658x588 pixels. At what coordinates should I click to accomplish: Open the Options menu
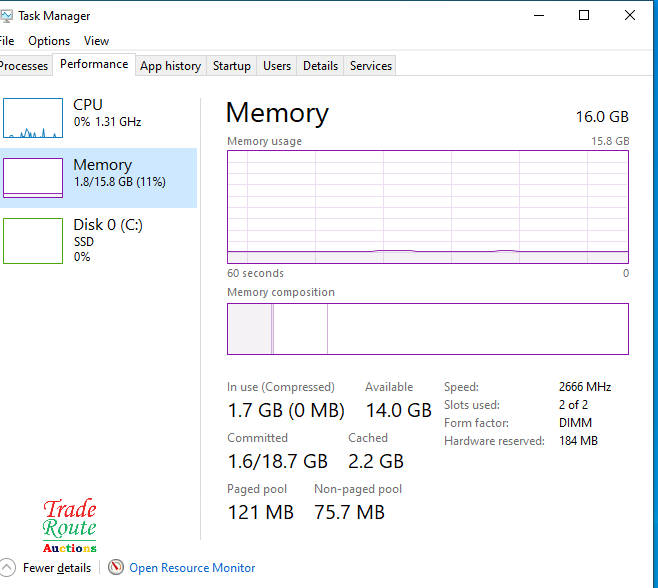coord(49,41)
